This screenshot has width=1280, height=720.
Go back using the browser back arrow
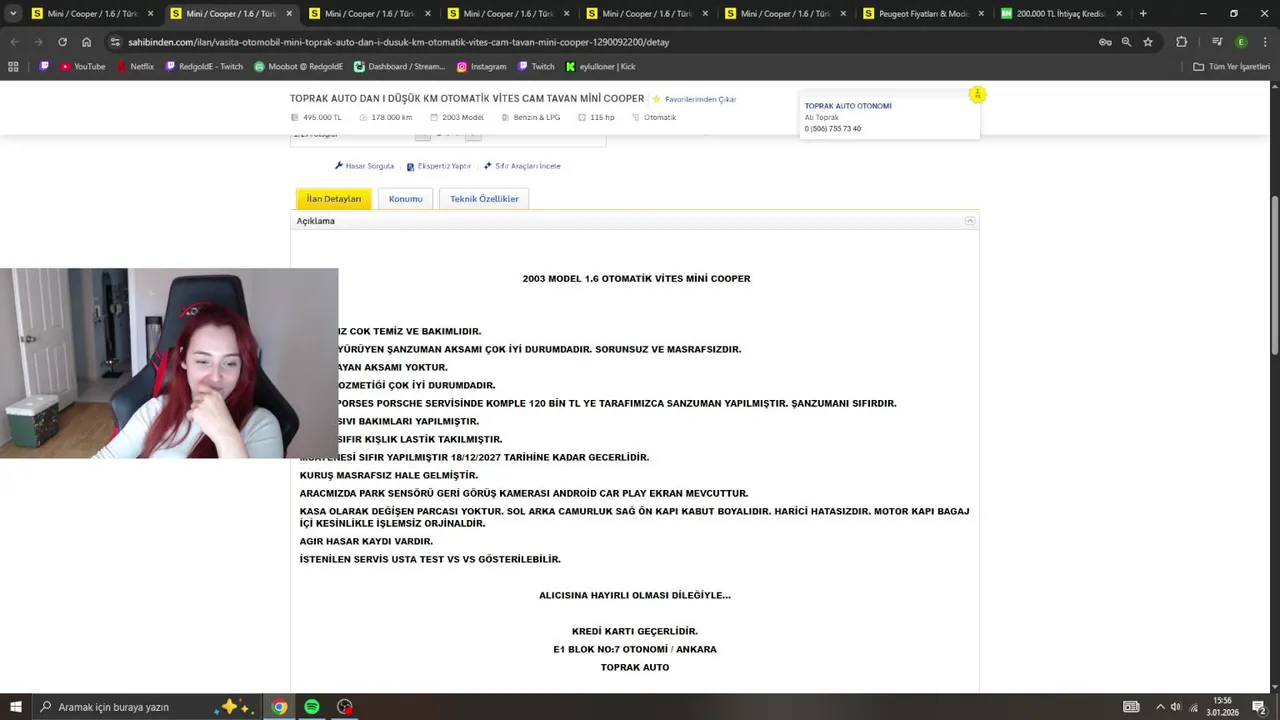(x=14, y=42)
